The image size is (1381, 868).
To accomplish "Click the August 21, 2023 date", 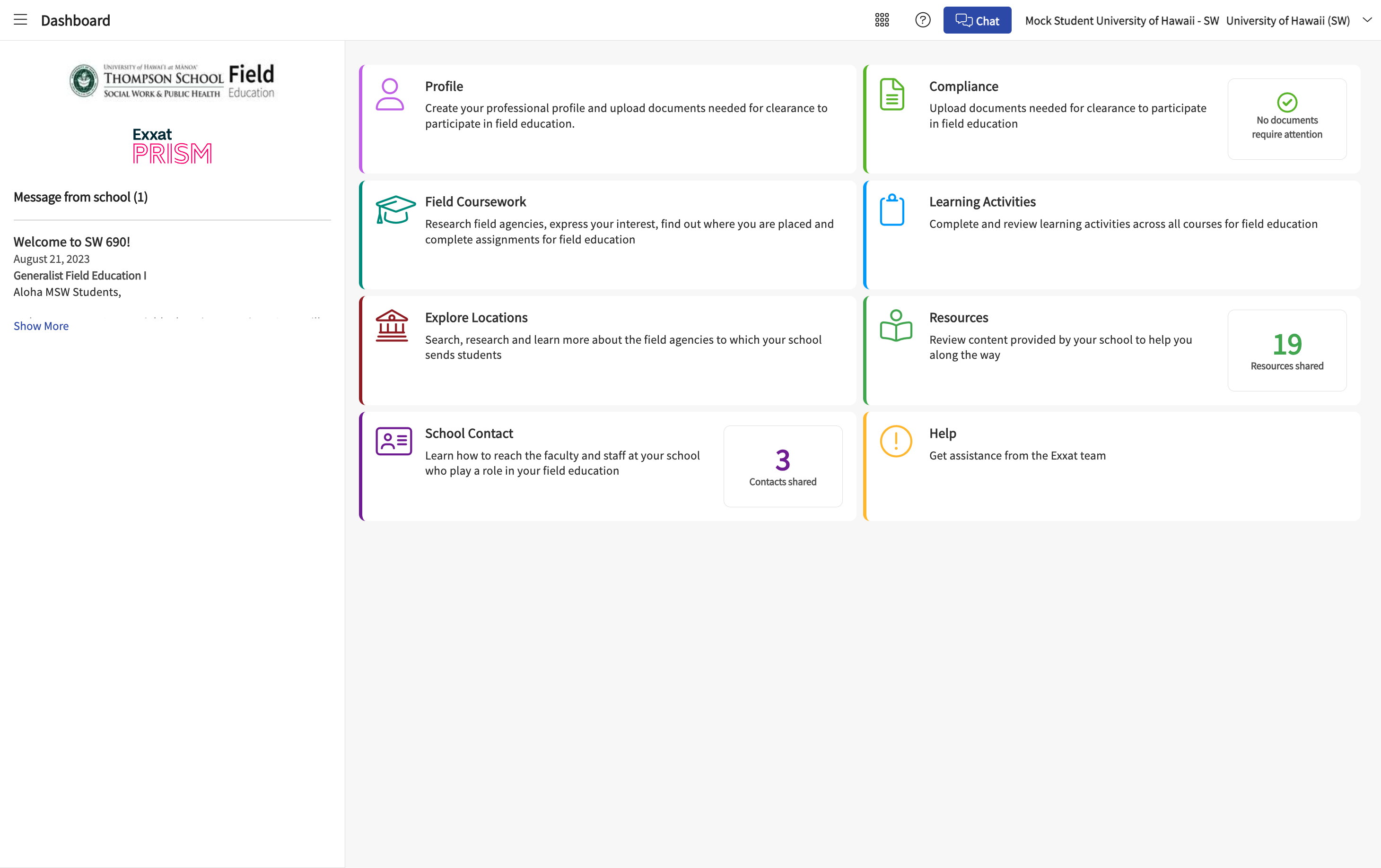I will pyautogui.click(x=52, y=259).
